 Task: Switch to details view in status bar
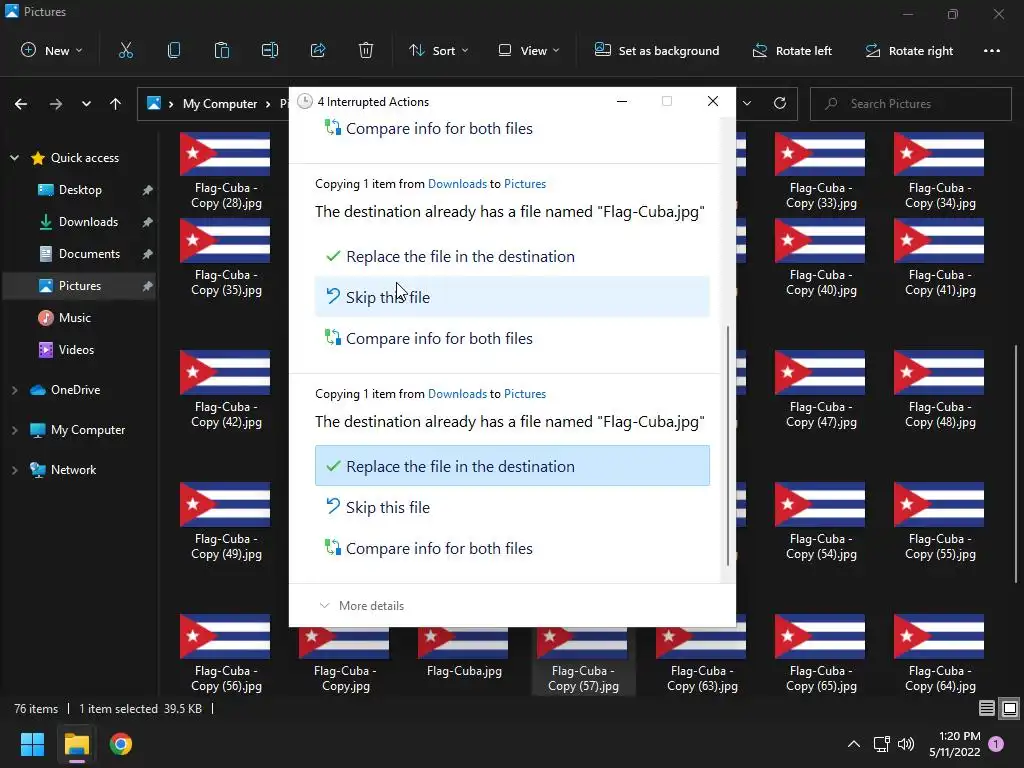987,709
